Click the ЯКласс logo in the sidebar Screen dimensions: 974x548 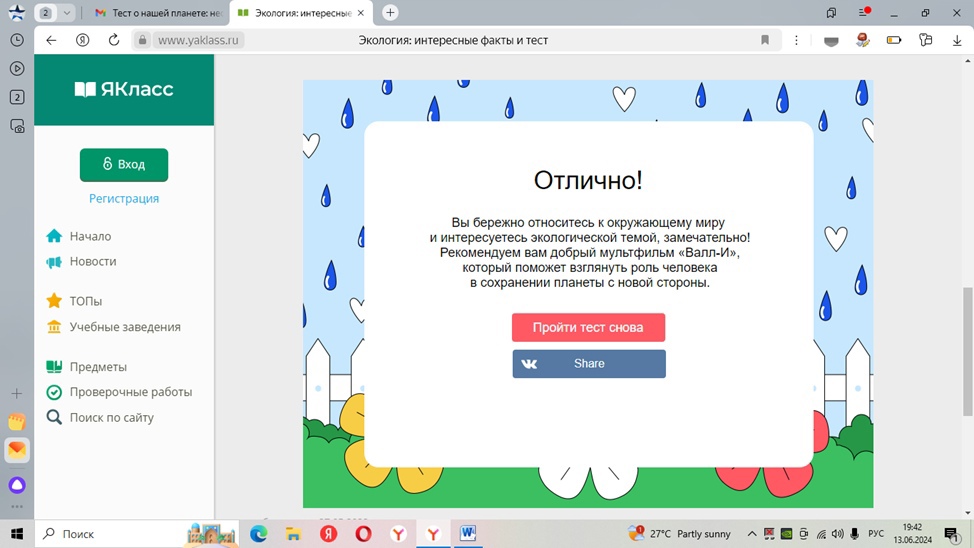point(124,89)
